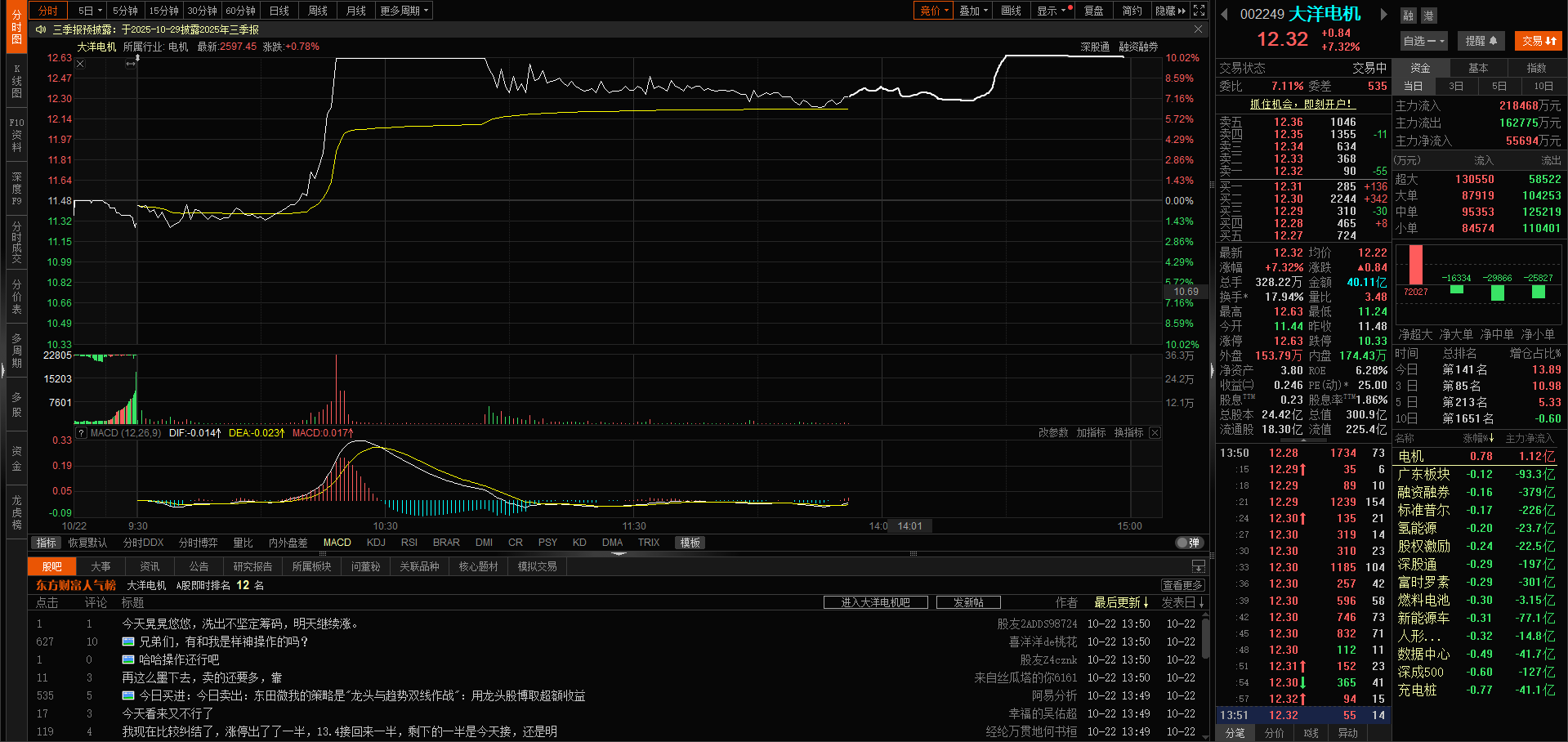Open the 自选一 watchlist dropdown
This screenshot has height=742, width=1568.
(x=1424, y=41)
